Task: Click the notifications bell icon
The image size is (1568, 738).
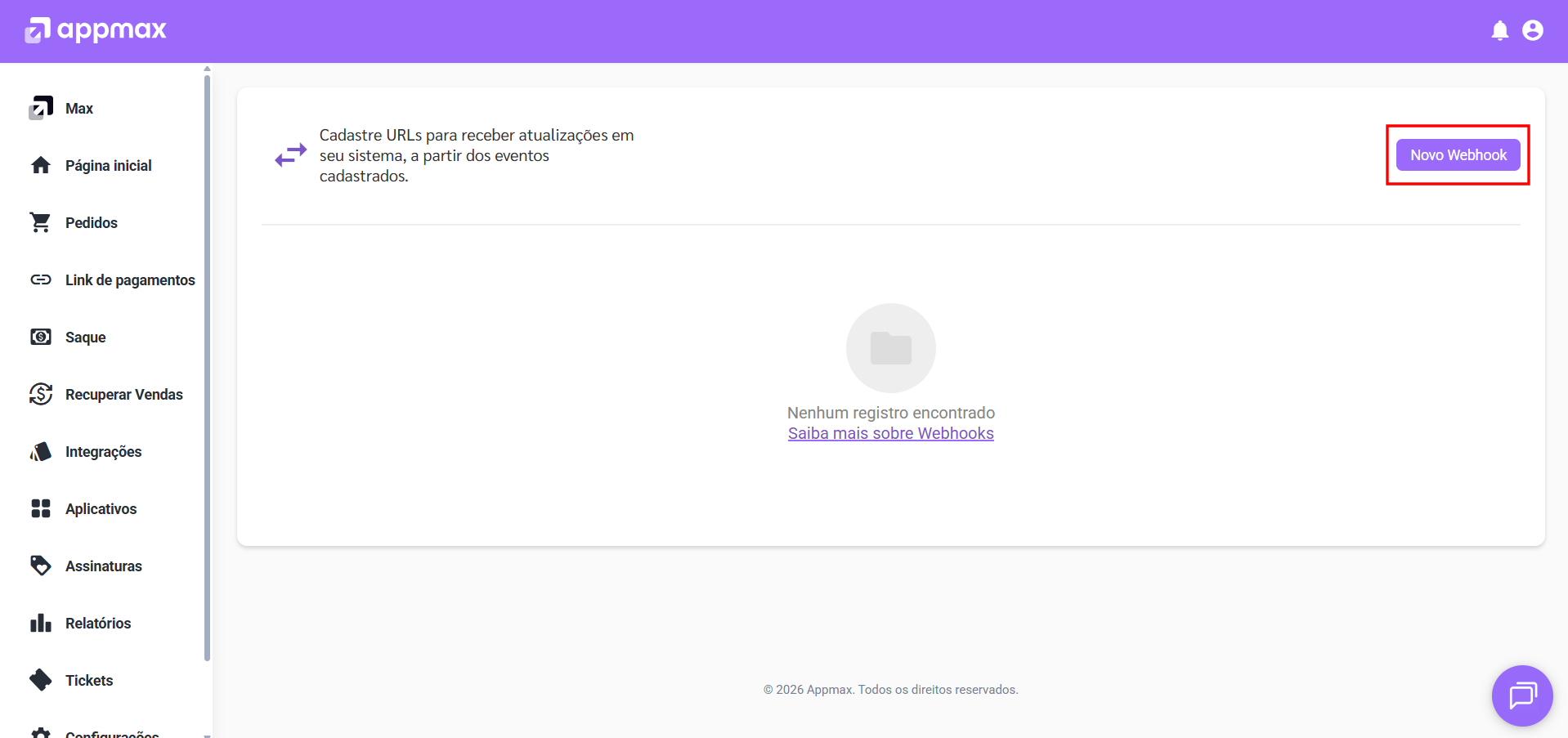Action: point(1499,31)
